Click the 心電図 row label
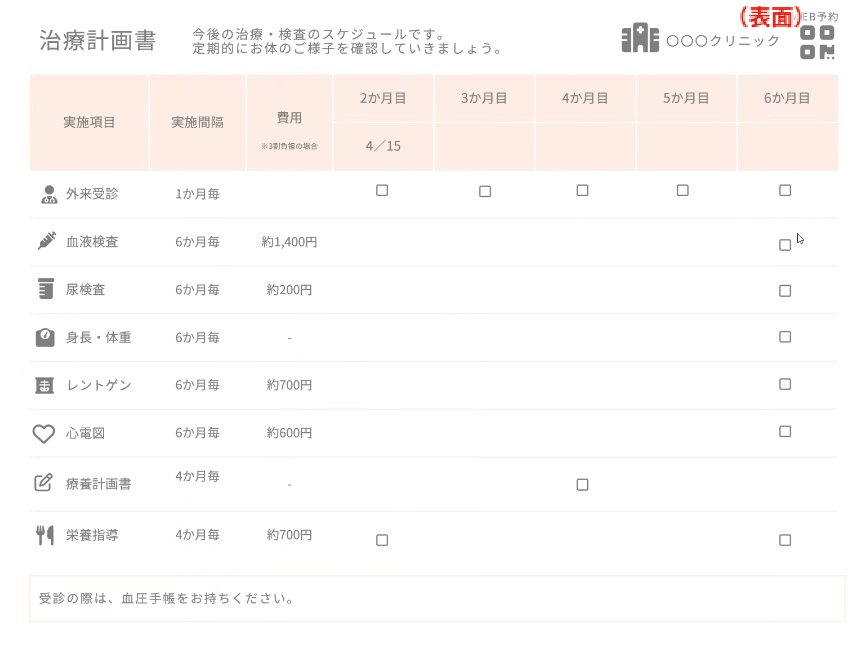The image size is (856, 645). [x=85, y=434]
